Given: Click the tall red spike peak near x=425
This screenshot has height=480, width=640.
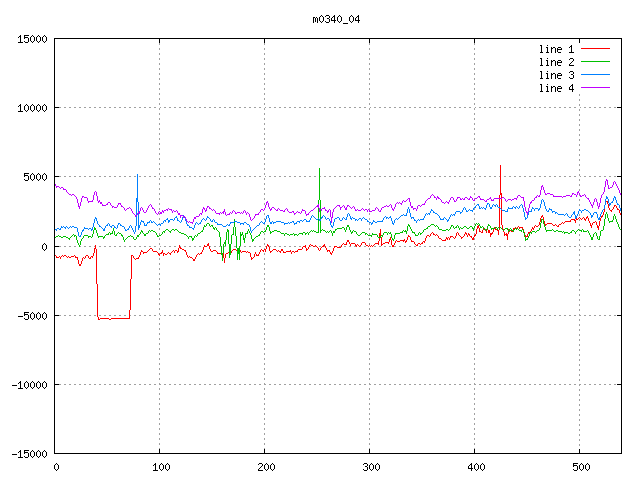Looking at the screenshot, I should click(x=500, y=166).
